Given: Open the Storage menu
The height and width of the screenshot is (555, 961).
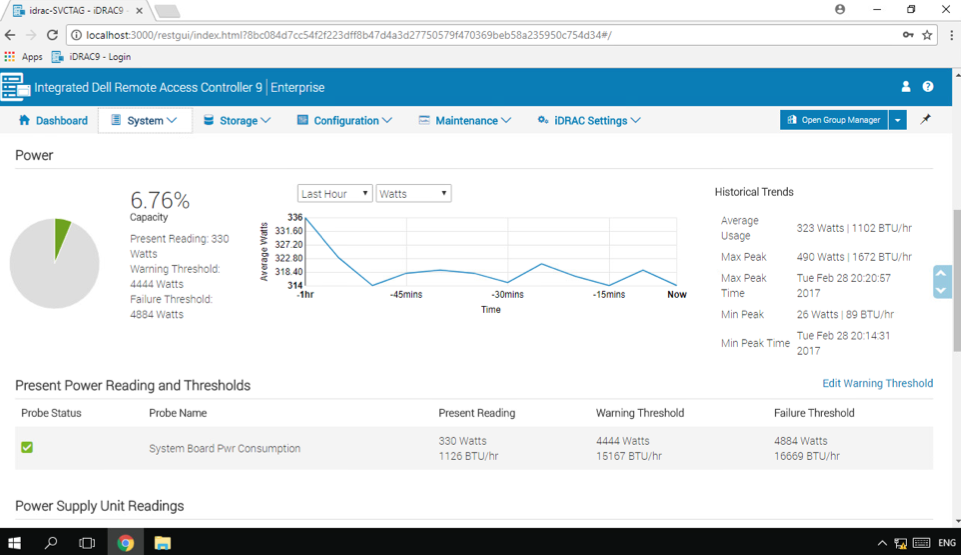Looking at the screenshot, I should [x=237, y=121].
